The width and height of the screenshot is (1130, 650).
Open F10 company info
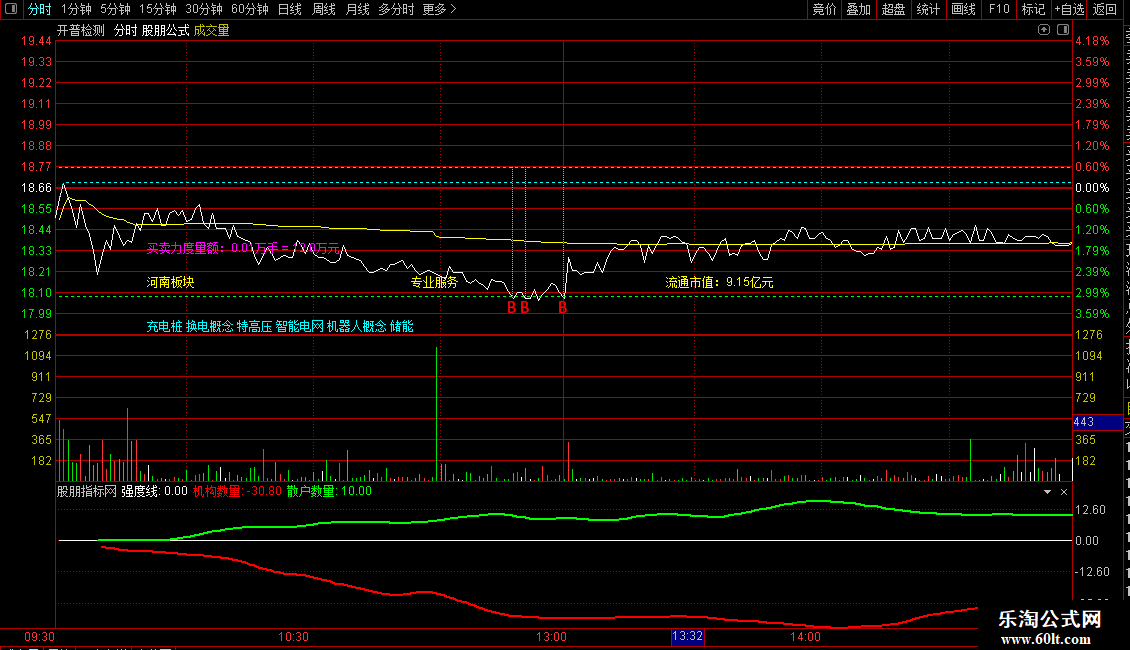(x=999, y=9)
